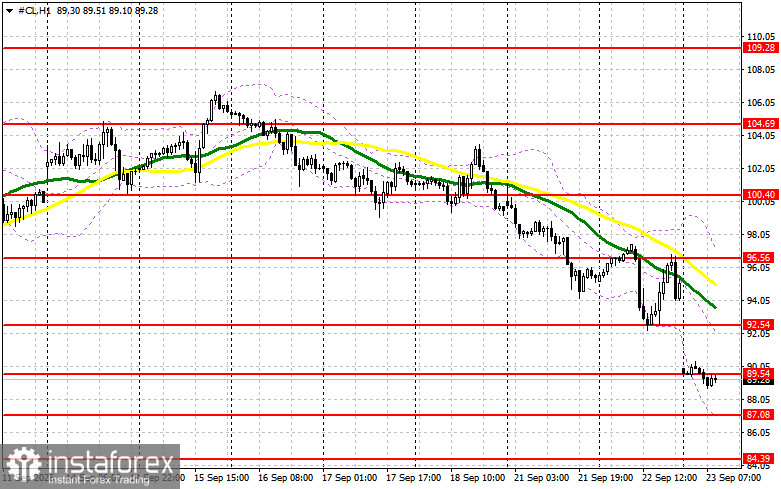Click the Instant Forex Trading tagline
The image size is (781, 489).
point(98,480)
